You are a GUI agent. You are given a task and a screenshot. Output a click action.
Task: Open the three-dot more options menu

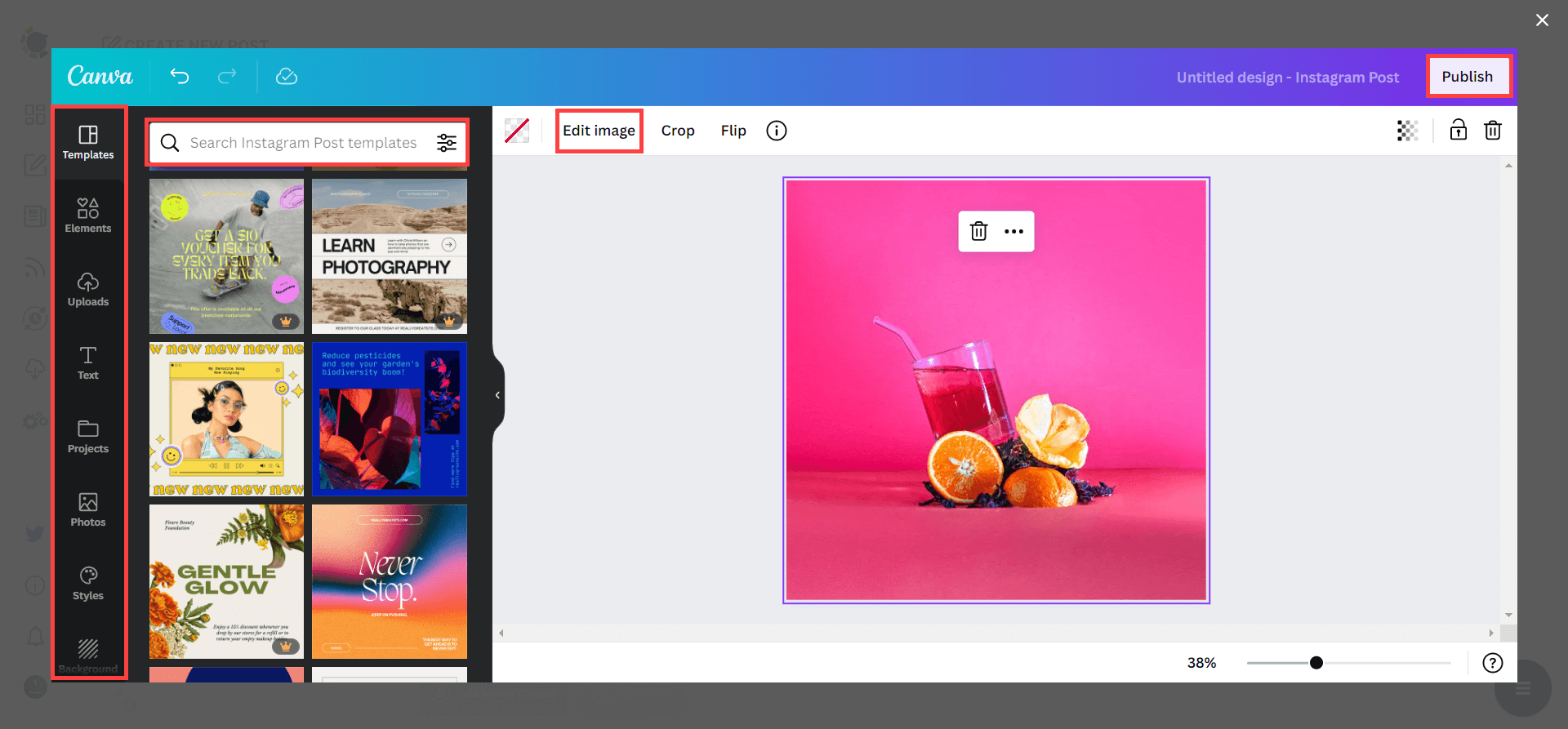click(1013, 232)
